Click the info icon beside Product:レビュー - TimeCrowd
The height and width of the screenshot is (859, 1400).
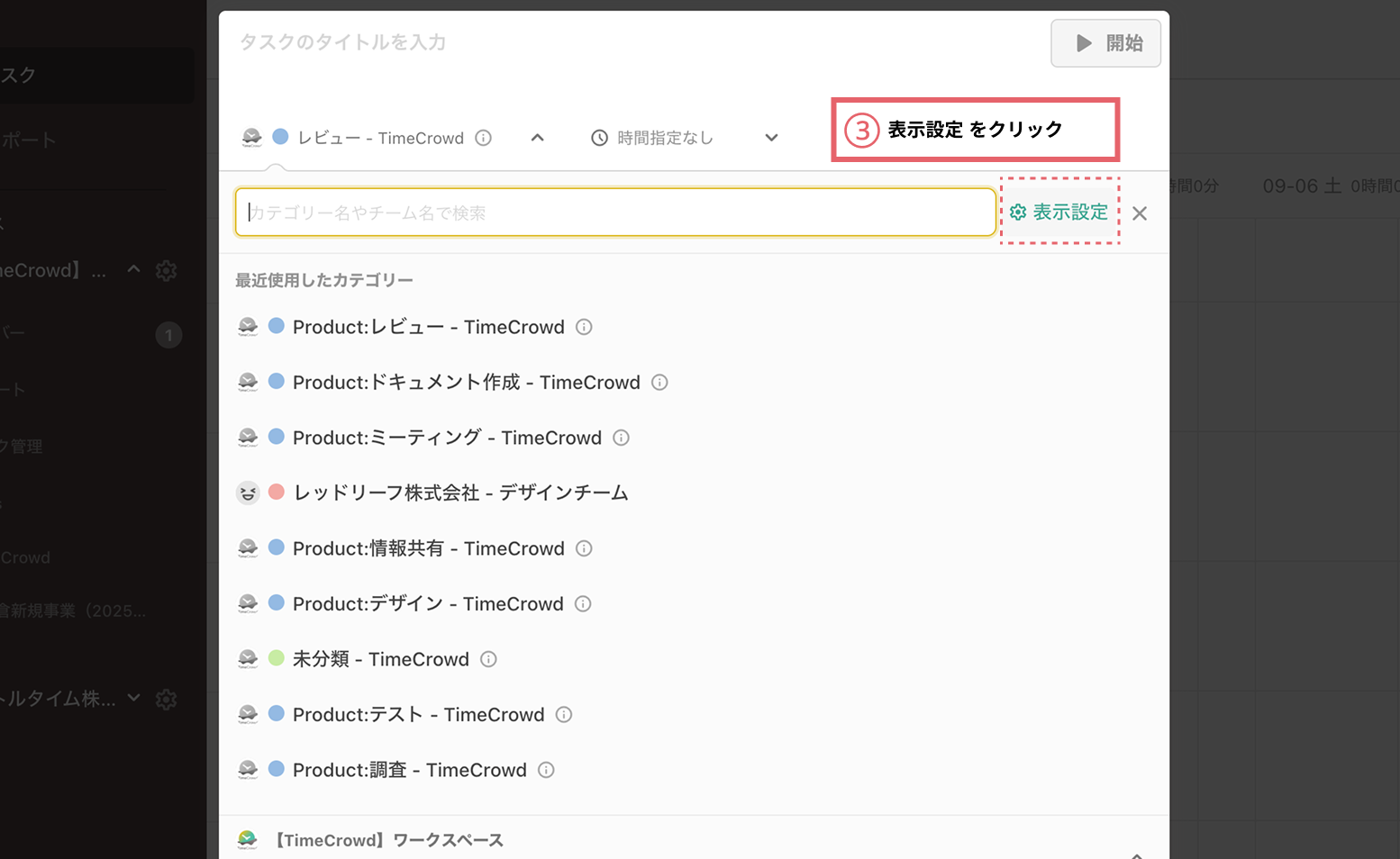tap(584, 327)
